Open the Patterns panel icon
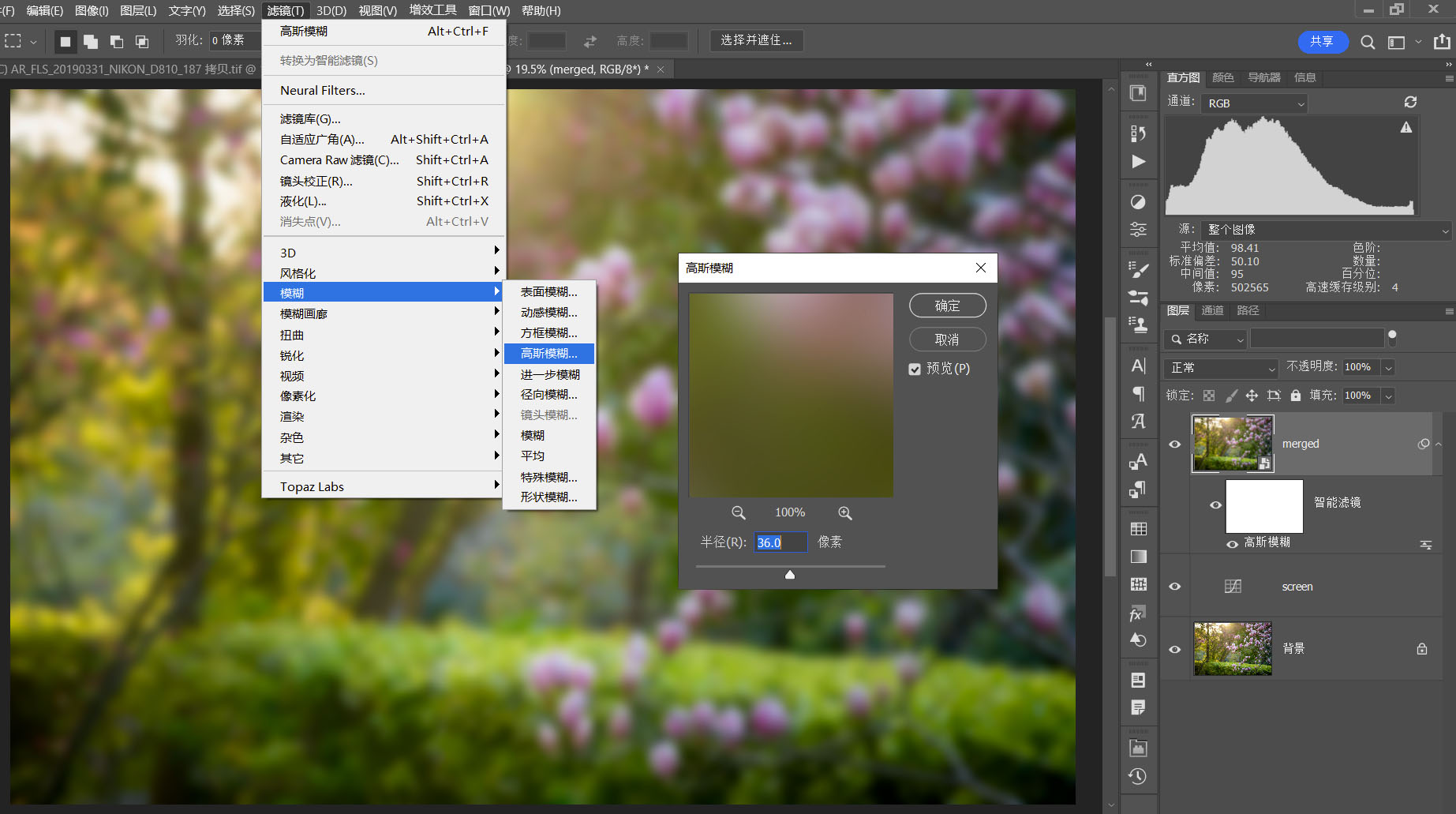1456x814 pixels. (x=1138, y=584)
